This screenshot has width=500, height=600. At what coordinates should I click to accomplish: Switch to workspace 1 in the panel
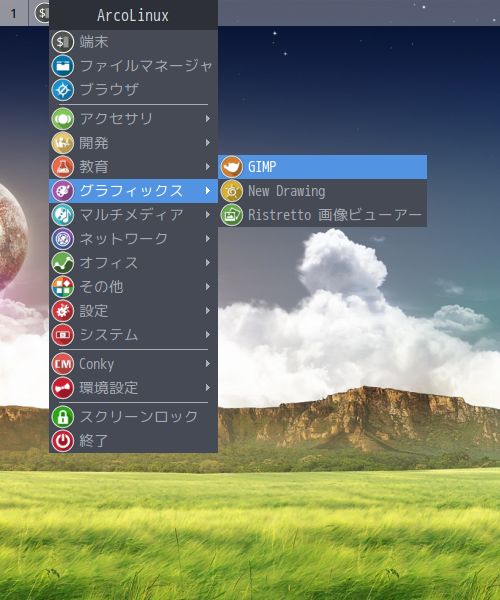point(14,13)
